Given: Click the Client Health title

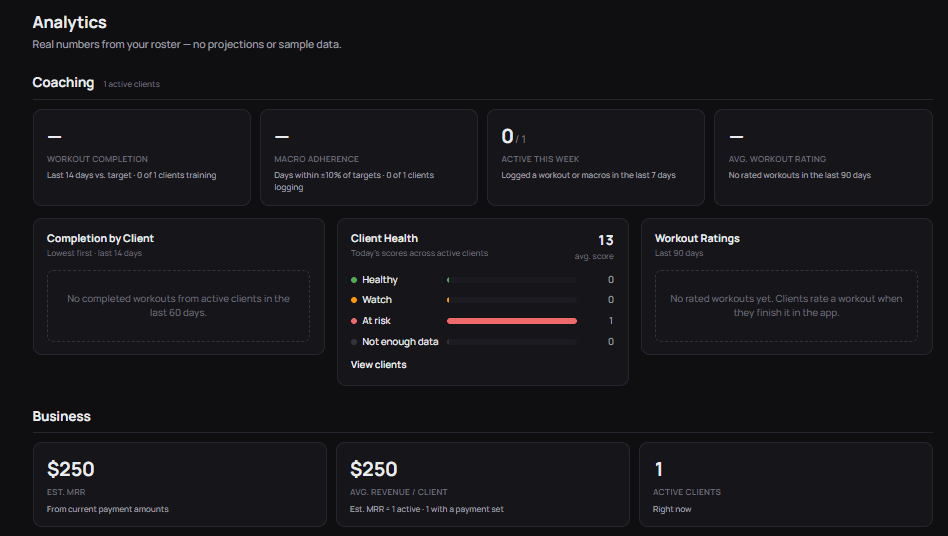Looking at the screenshot, I should (x=384, y=238).
